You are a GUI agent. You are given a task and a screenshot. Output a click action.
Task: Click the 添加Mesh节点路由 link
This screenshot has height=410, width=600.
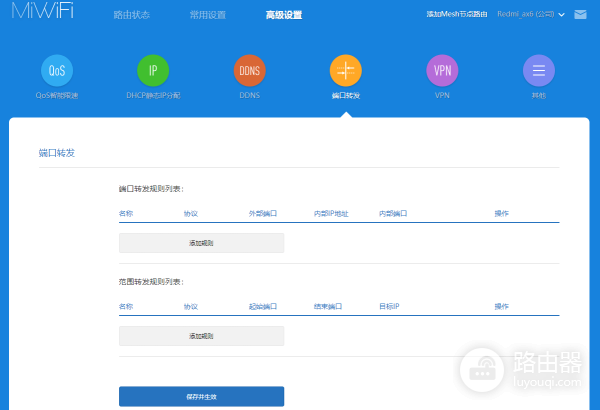(457, 15)
